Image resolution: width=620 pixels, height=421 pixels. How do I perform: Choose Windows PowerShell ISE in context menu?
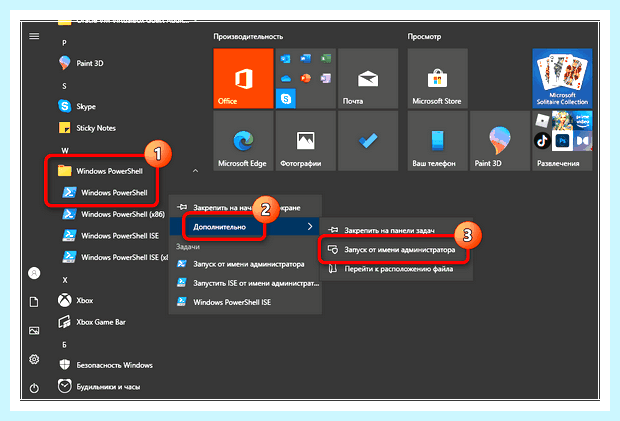tap(245, 302)
